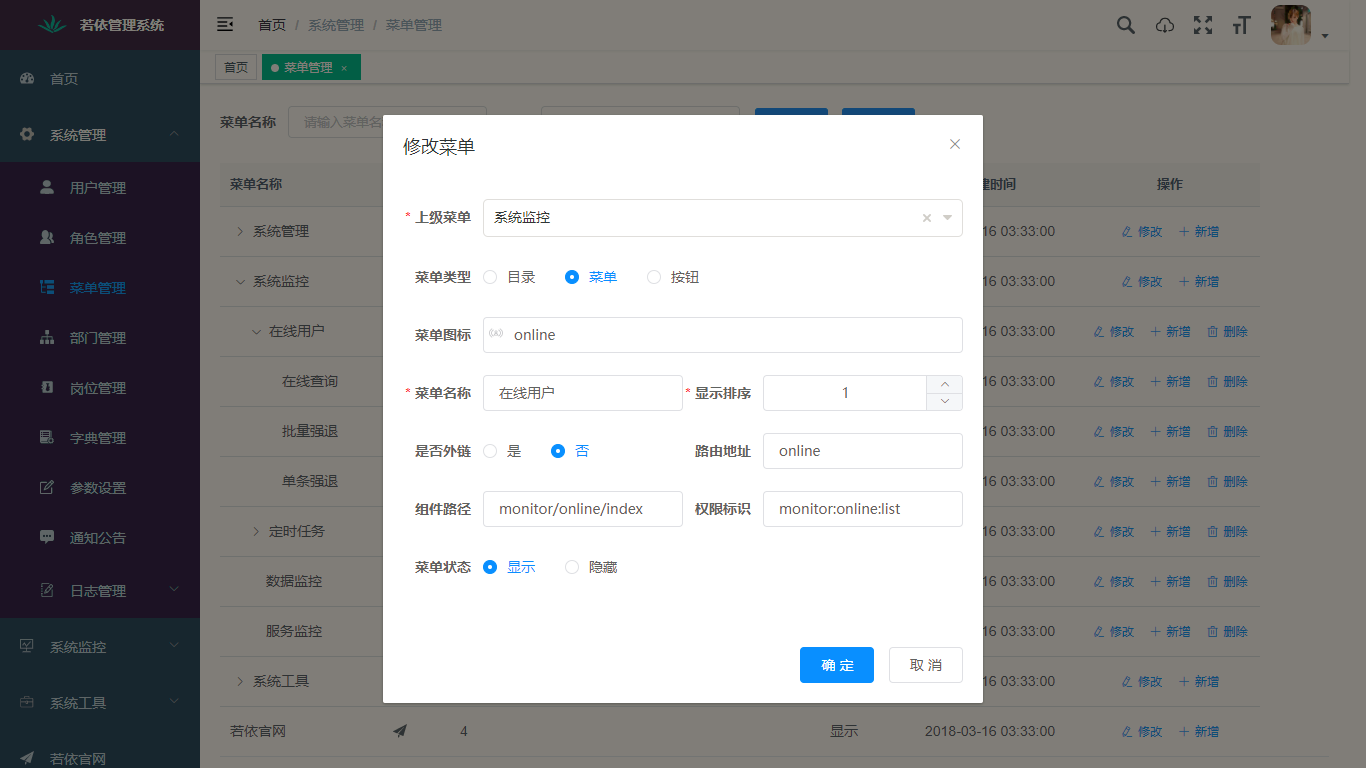
Task: Click 删除 in the 服务监控 row
Action: click(x=1227, y=631)
